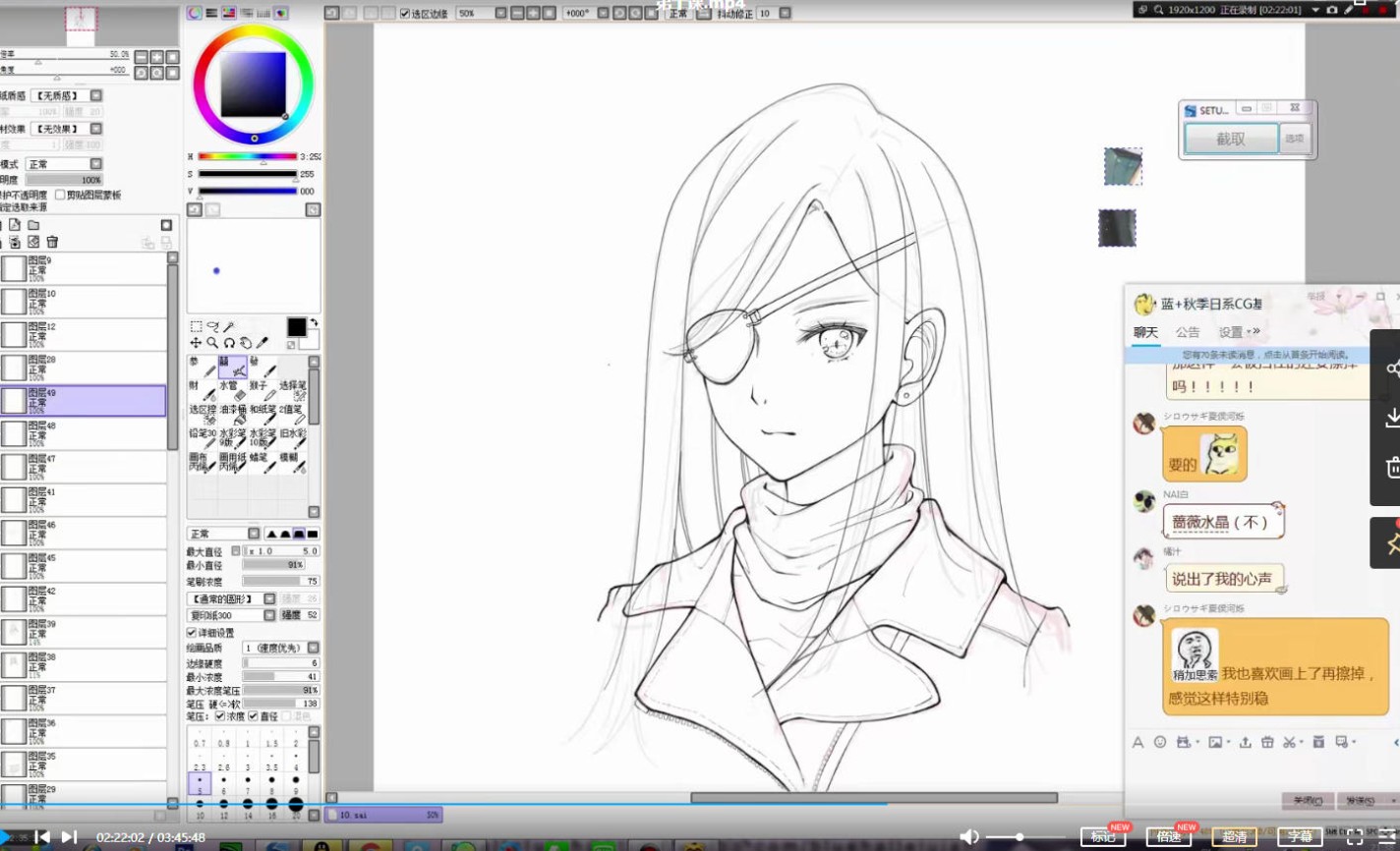Click the 截取 capture button
1400x851 pixels.
[x=1231, y=140]
